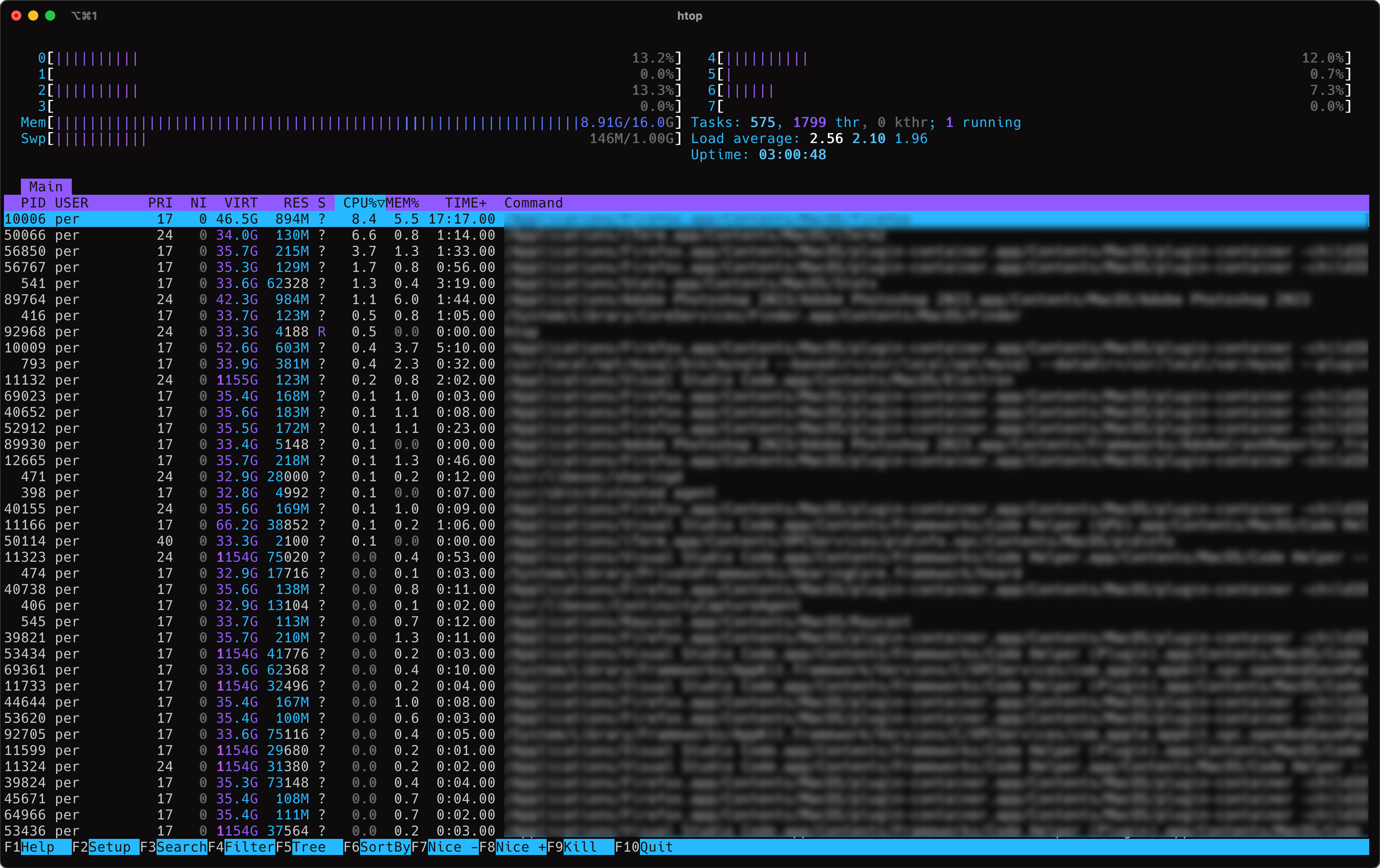Click the 12.0% value of CPU 4
This screenshot has height=868, width=1380.
click(1322, 58)
